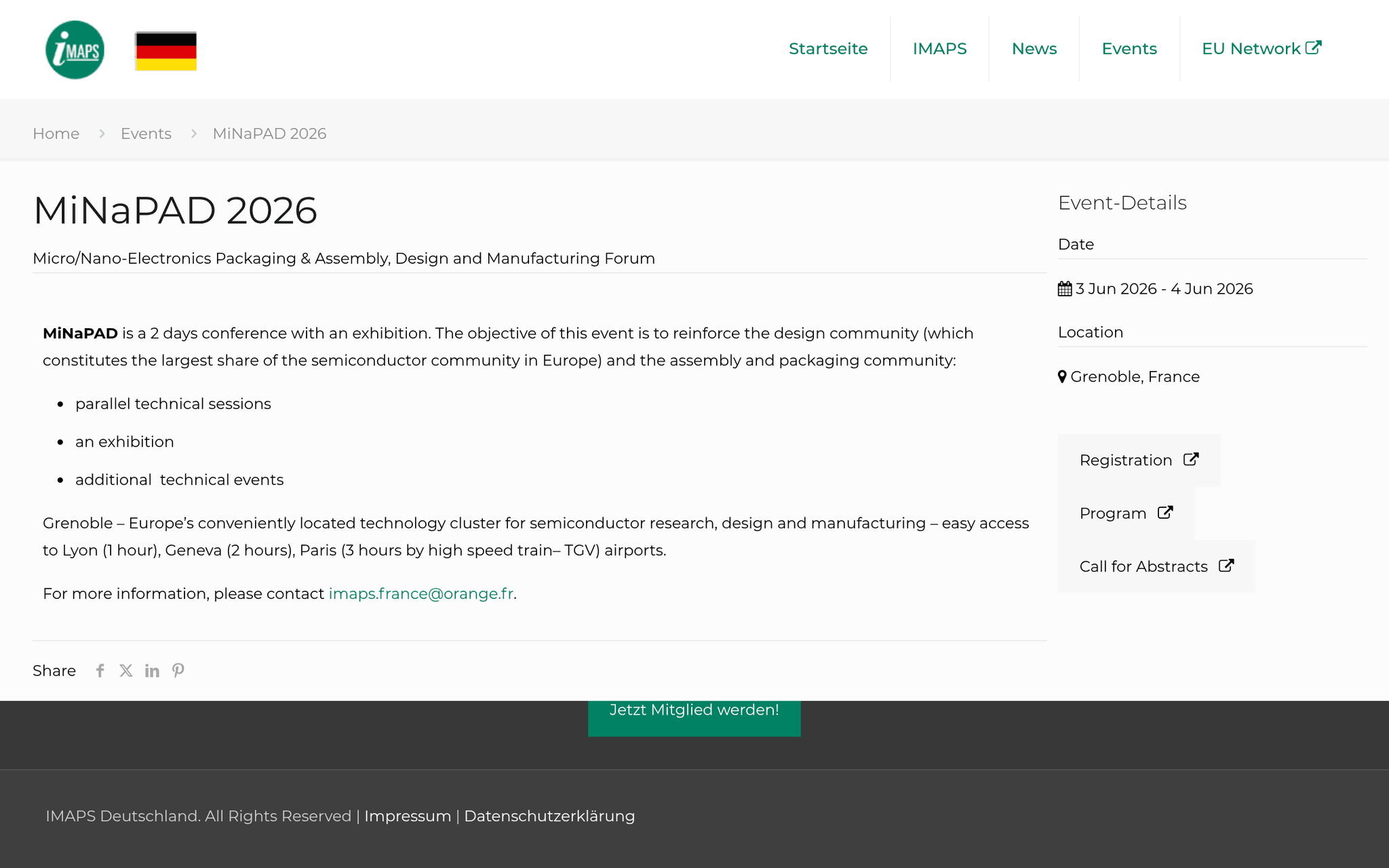Image resolution: width=1389 pixels, height=868 pixels.
Task: Open the Events navigation menu item
Action: tap(1129, 49)
